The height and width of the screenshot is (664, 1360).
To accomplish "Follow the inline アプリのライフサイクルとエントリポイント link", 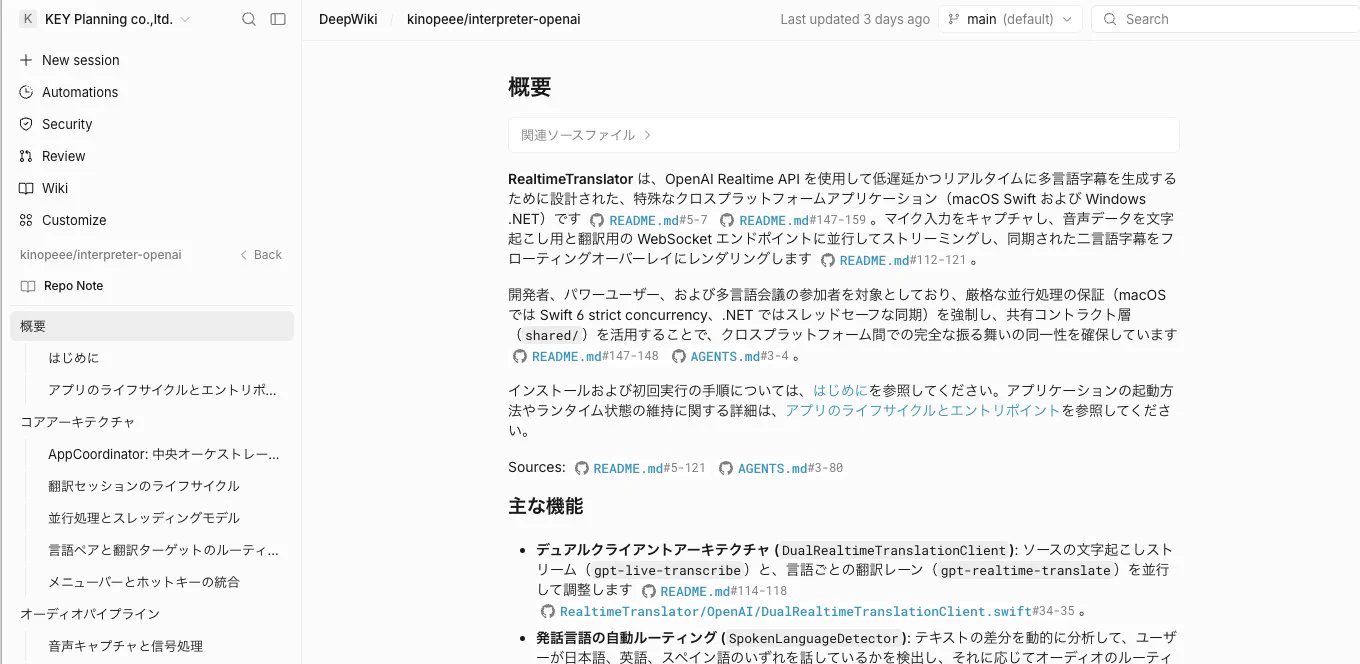I will 922,411.
